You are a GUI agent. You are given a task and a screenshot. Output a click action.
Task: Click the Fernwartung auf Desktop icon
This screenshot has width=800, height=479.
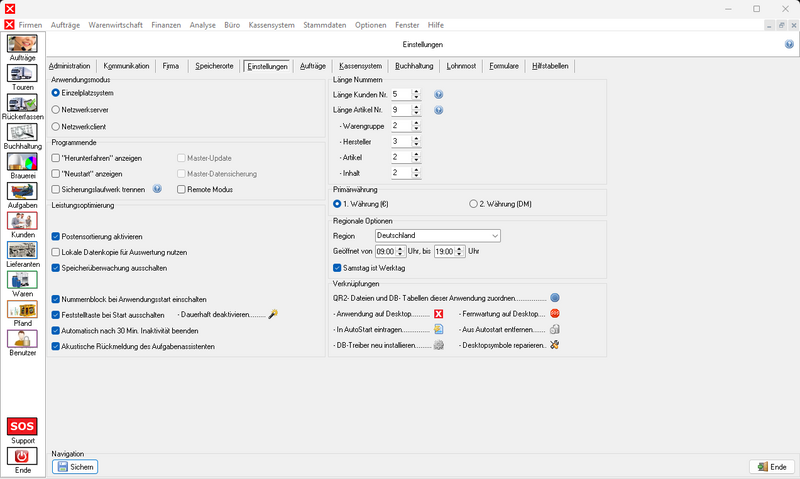555,314
